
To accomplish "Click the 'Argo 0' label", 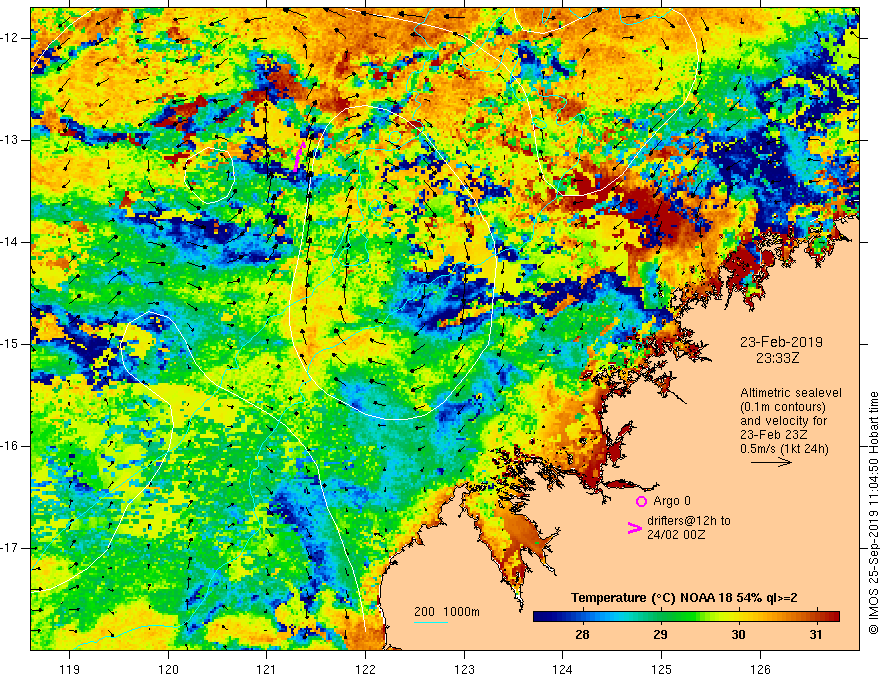I will (672, 501).
